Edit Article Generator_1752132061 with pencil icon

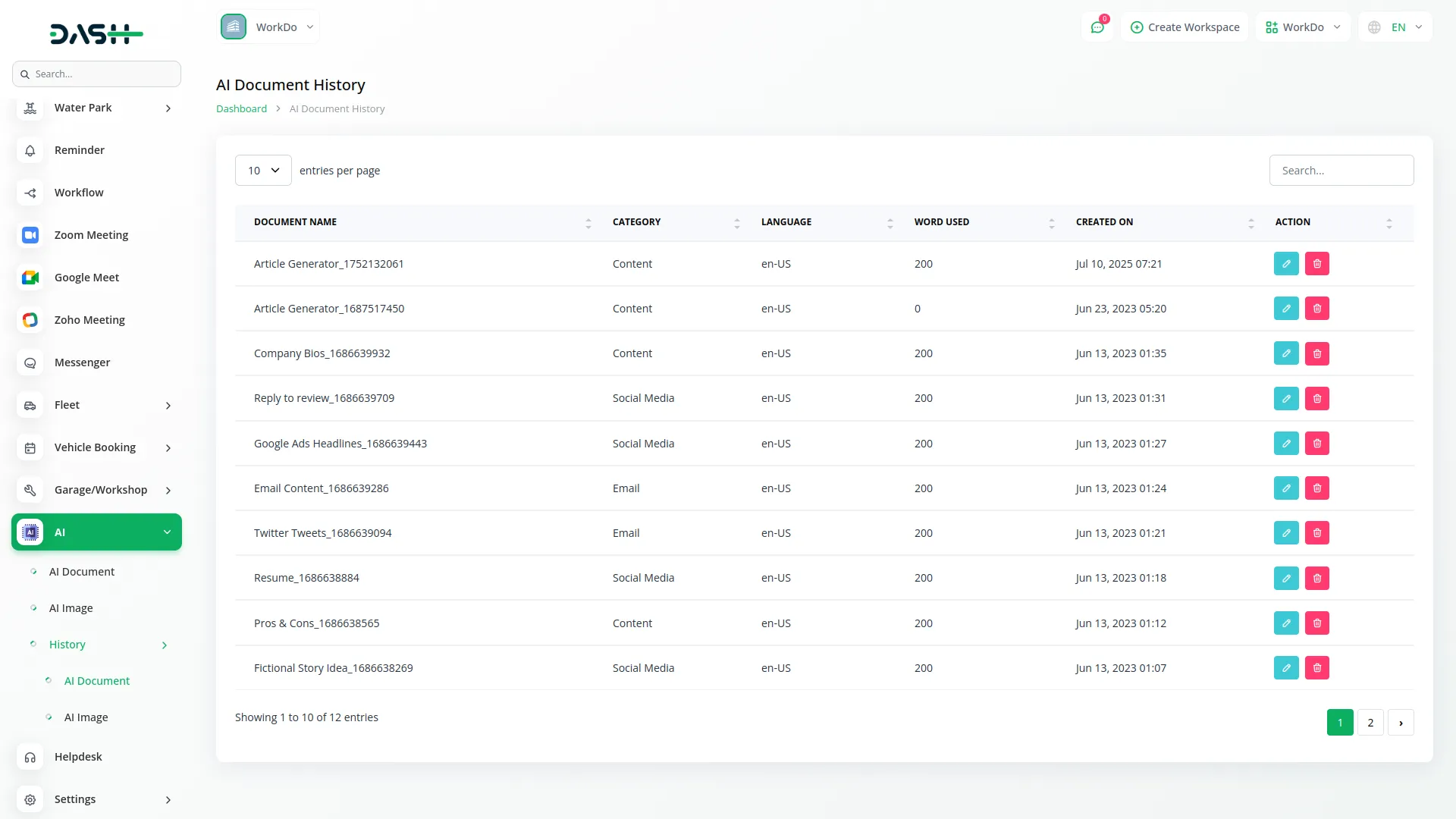click(x=1286, y=264)
